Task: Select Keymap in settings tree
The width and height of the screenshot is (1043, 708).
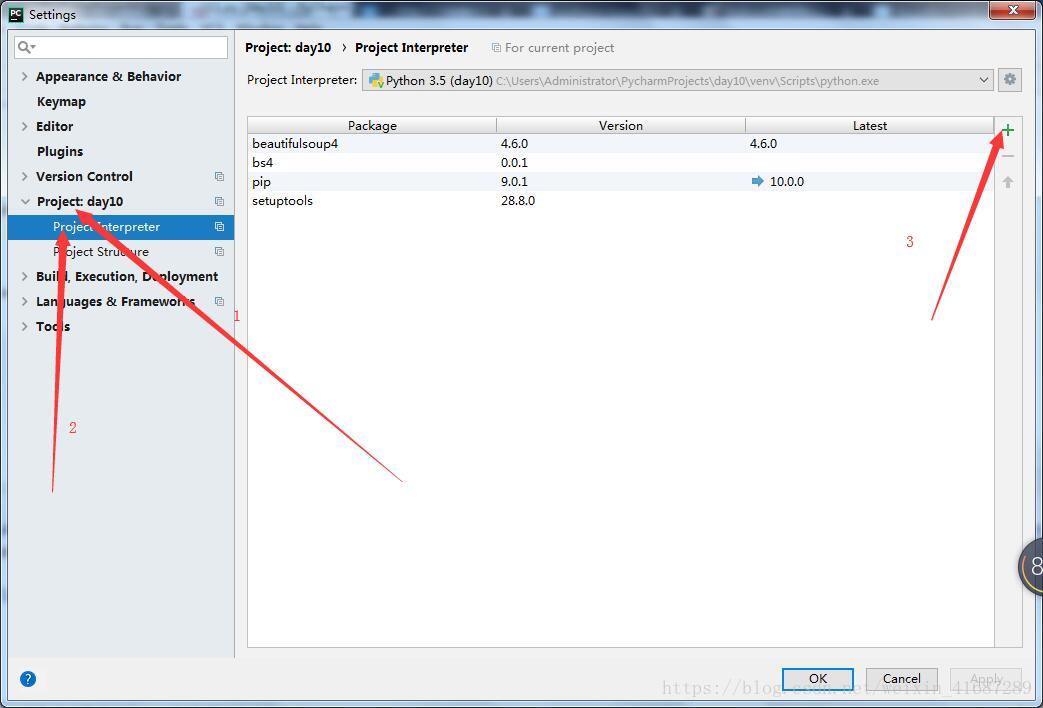Action: tap(61, 102)
